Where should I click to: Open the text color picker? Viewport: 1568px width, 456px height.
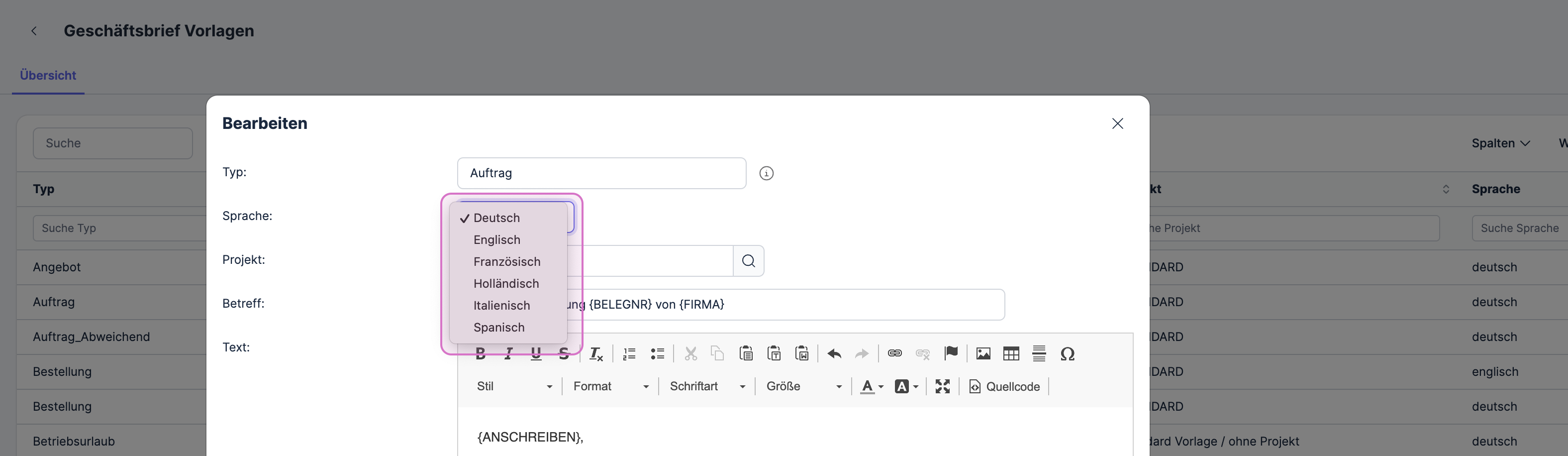tap(871, 387)
